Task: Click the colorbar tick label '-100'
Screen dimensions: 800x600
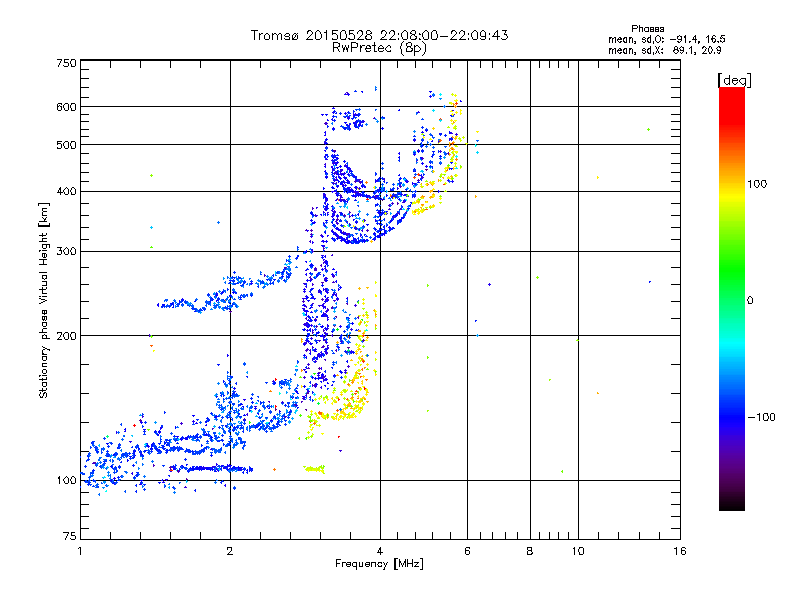Action: 761,417
